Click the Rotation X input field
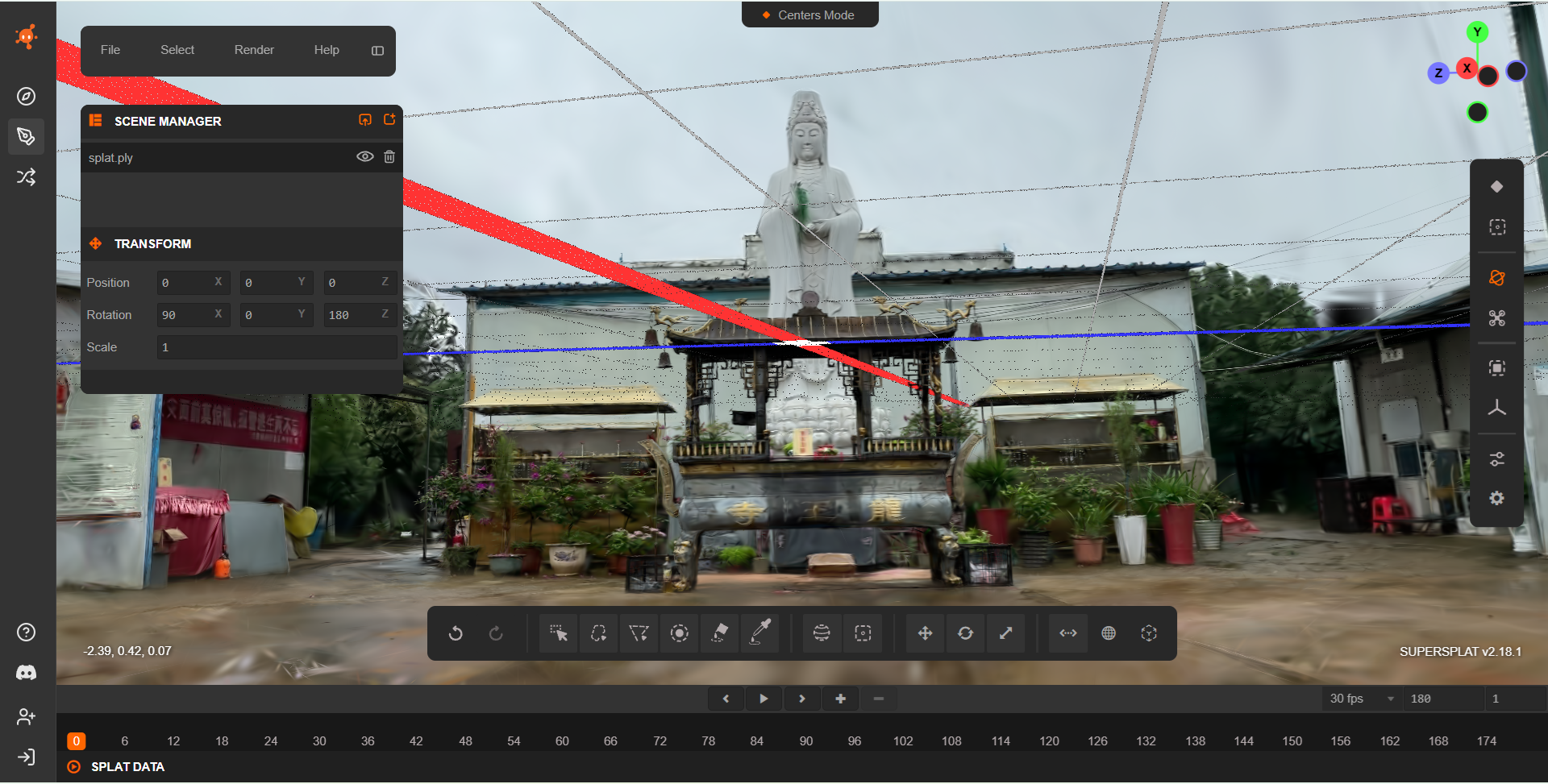The height and width of the screenshot is (784, 1548). click(x=193, y=315)
